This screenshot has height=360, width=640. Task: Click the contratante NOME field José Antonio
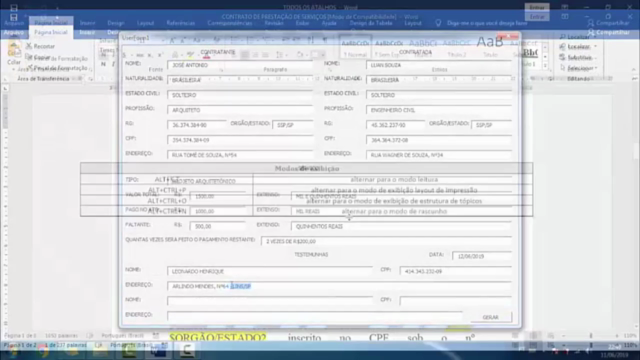[x=240, y=65]
